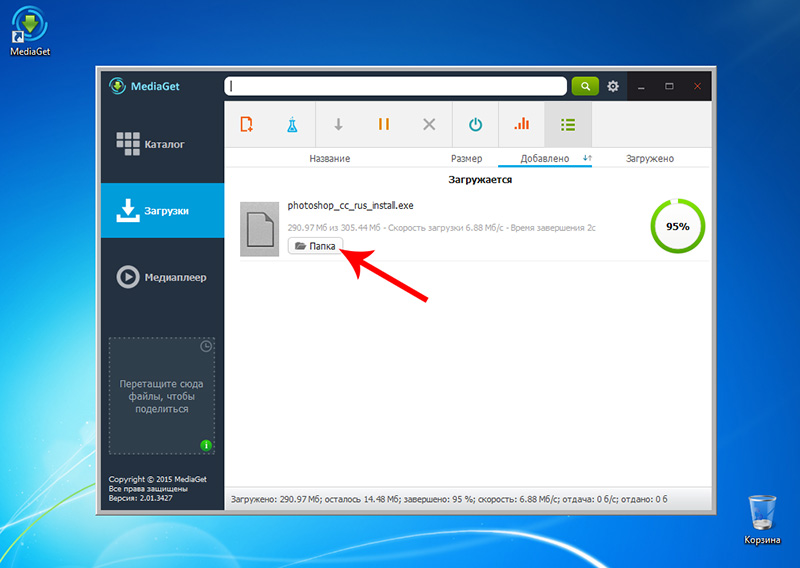Click the add torrent file icon
The width and height of the screenshot is (800, 568).
pyautogui.click(x=247, y=125)
